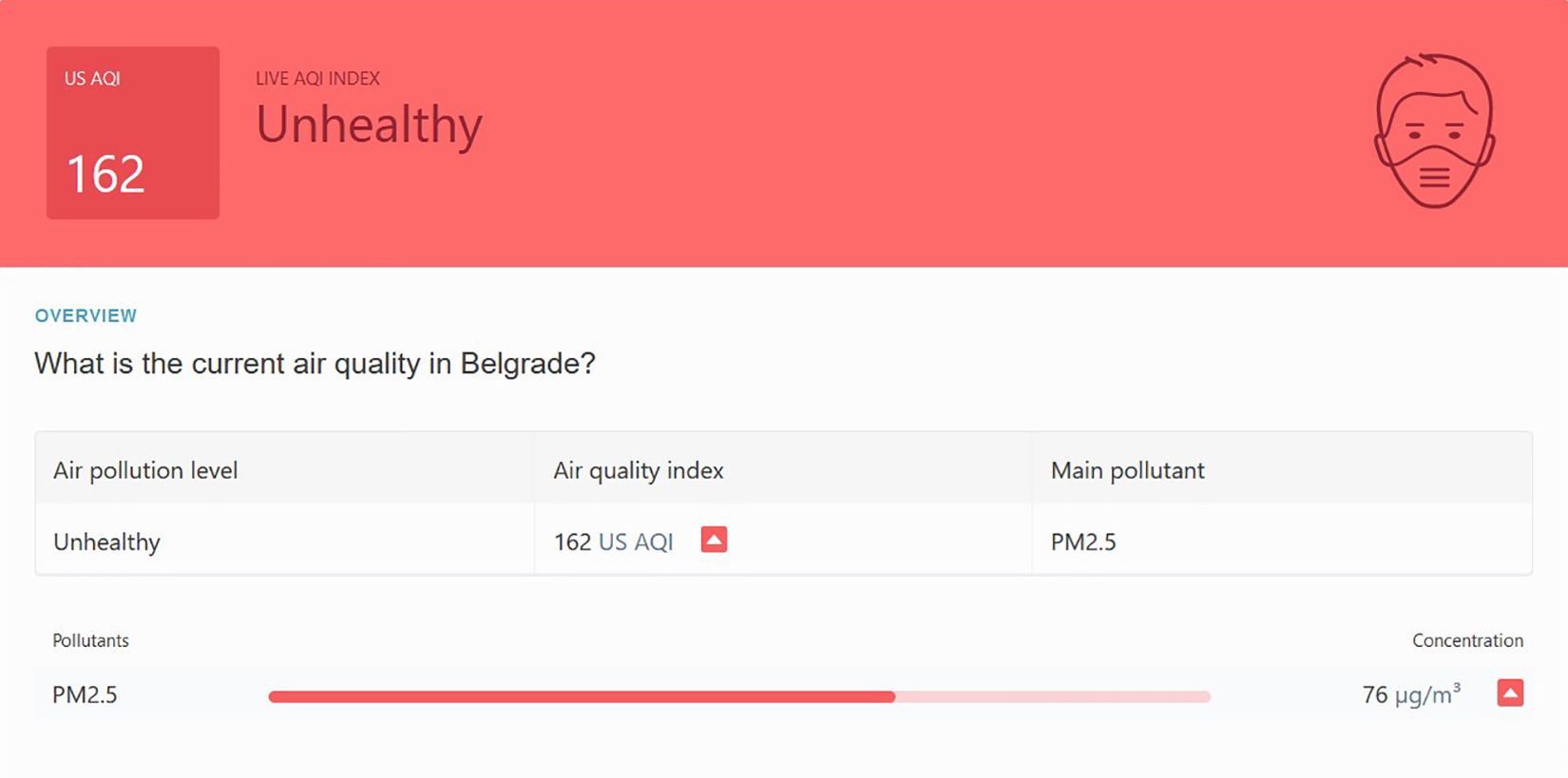
Task: Click the PM2.5 concentration progress bar
Action: (738, 696)
